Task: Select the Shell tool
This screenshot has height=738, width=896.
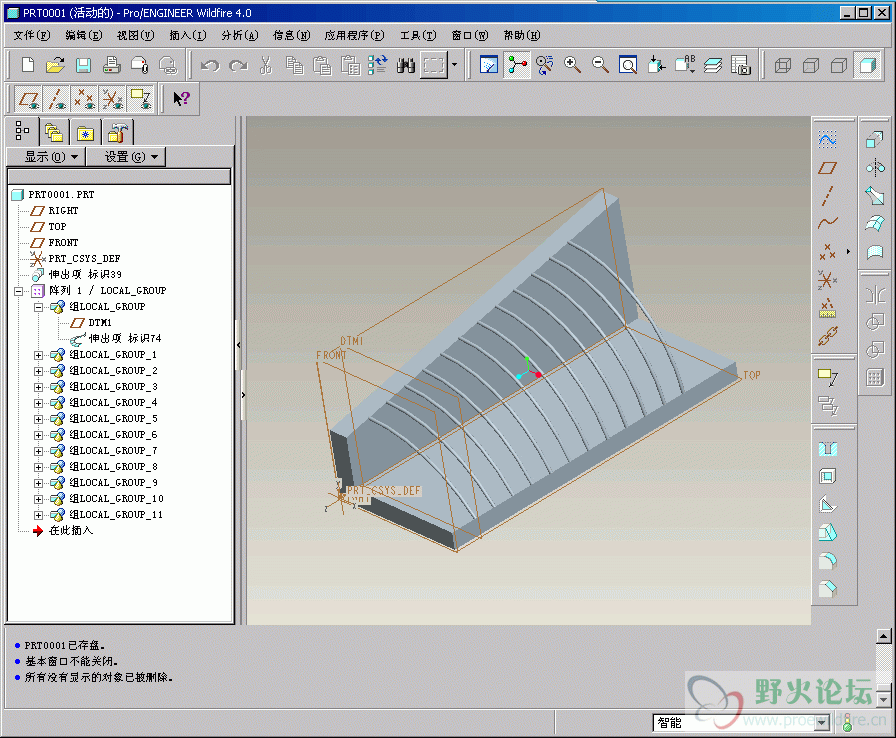Action: click(x=827, y=476)
